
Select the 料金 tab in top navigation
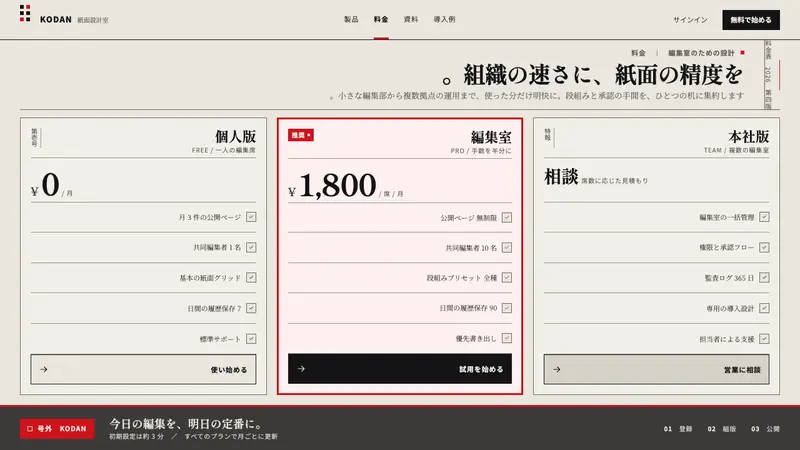pyautogui.click(x=381, y=19)
